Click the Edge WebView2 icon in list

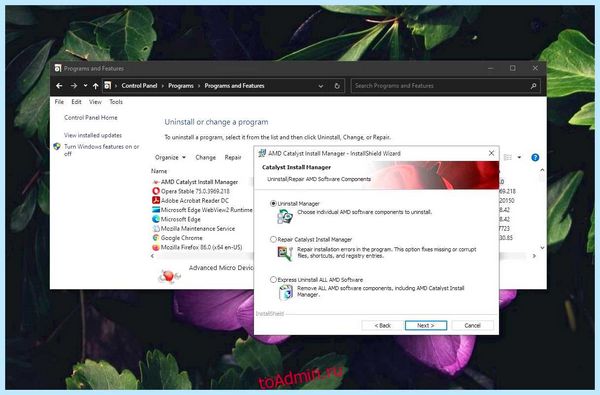(x=156, y=210)
